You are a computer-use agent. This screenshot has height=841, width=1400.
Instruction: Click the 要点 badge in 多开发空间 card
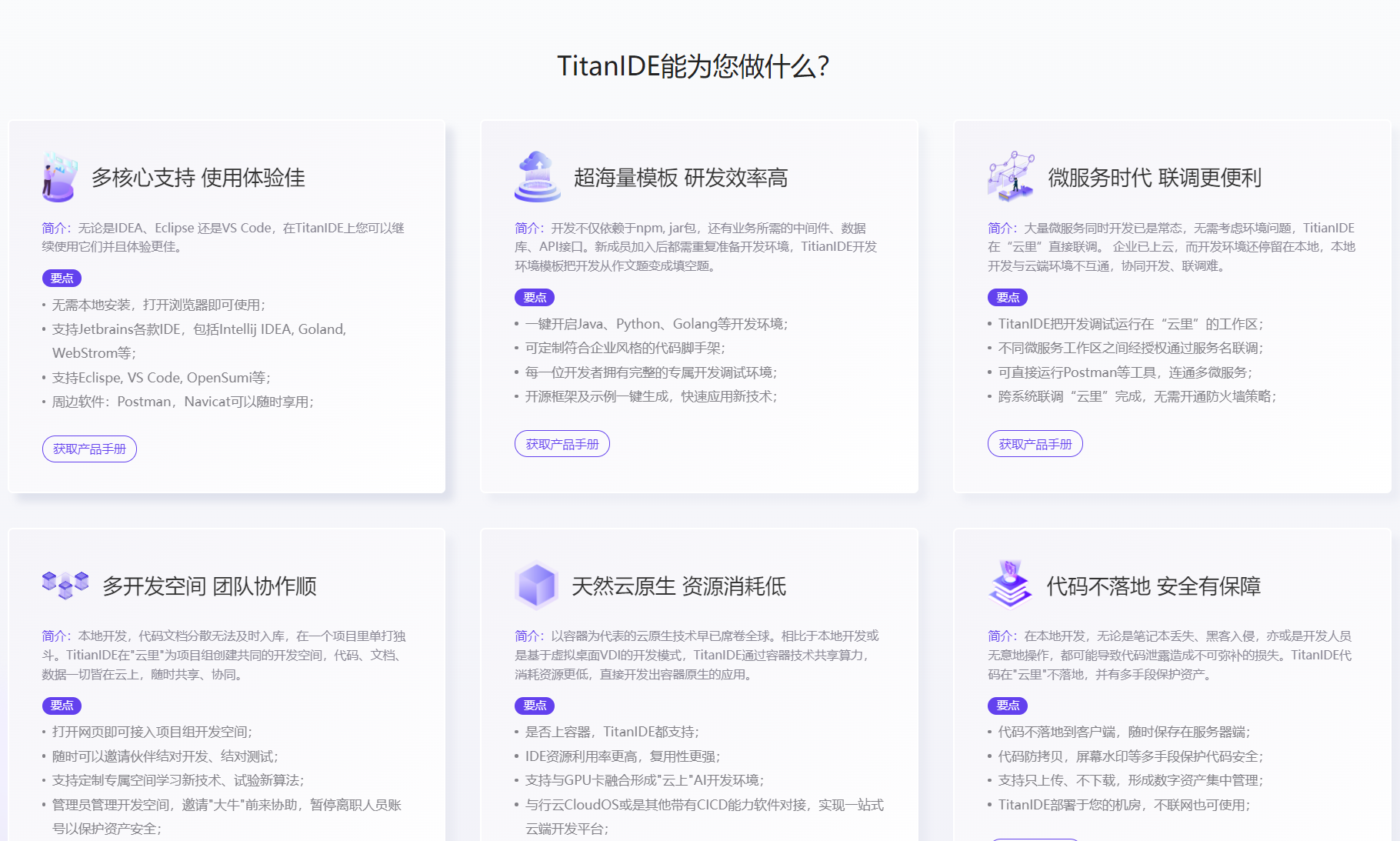62,705
